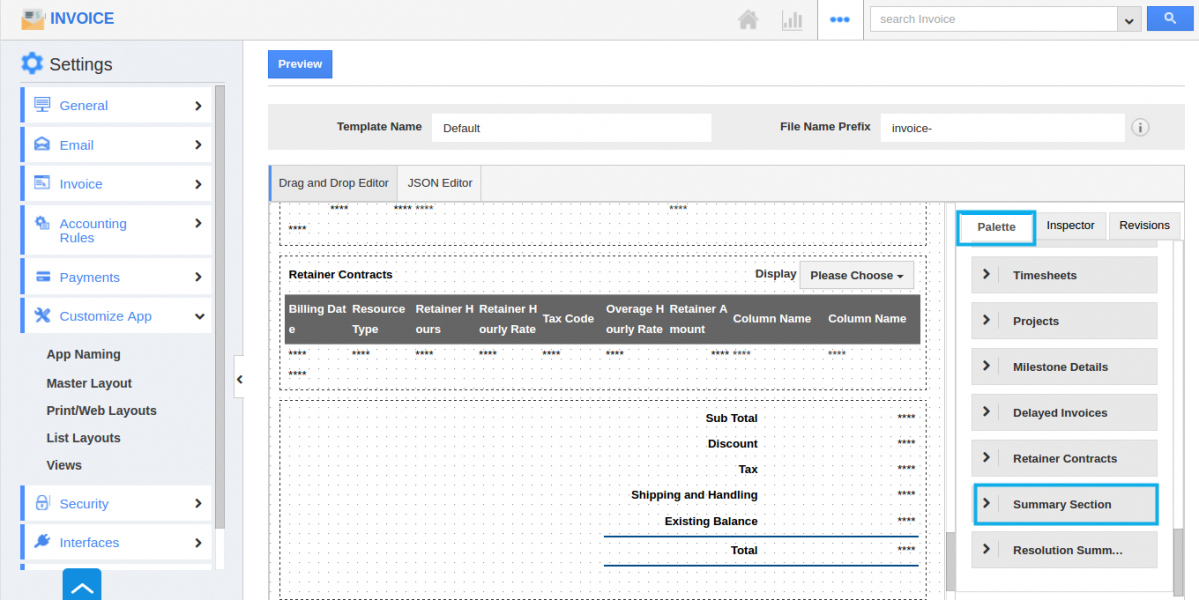This screenshot has height=600, width=1199.
Task: Click the Preview button
Action: [300, 64]
